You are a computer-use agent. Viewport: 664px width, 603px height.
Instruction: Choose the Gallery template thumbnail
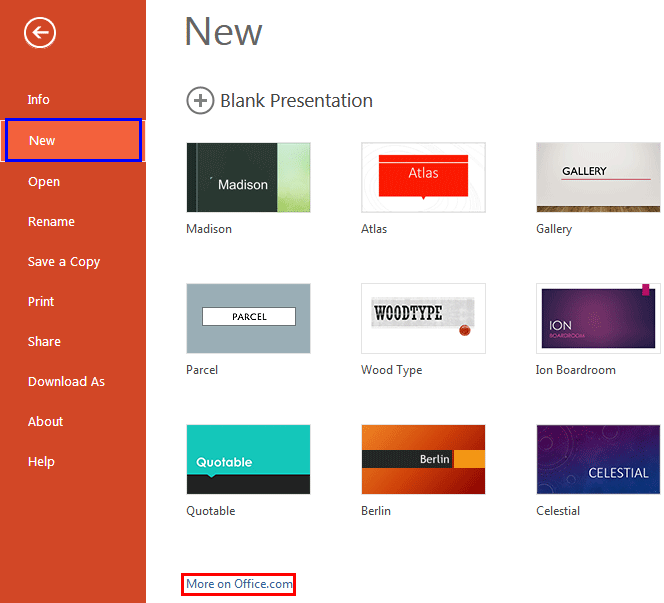(598, 177)
